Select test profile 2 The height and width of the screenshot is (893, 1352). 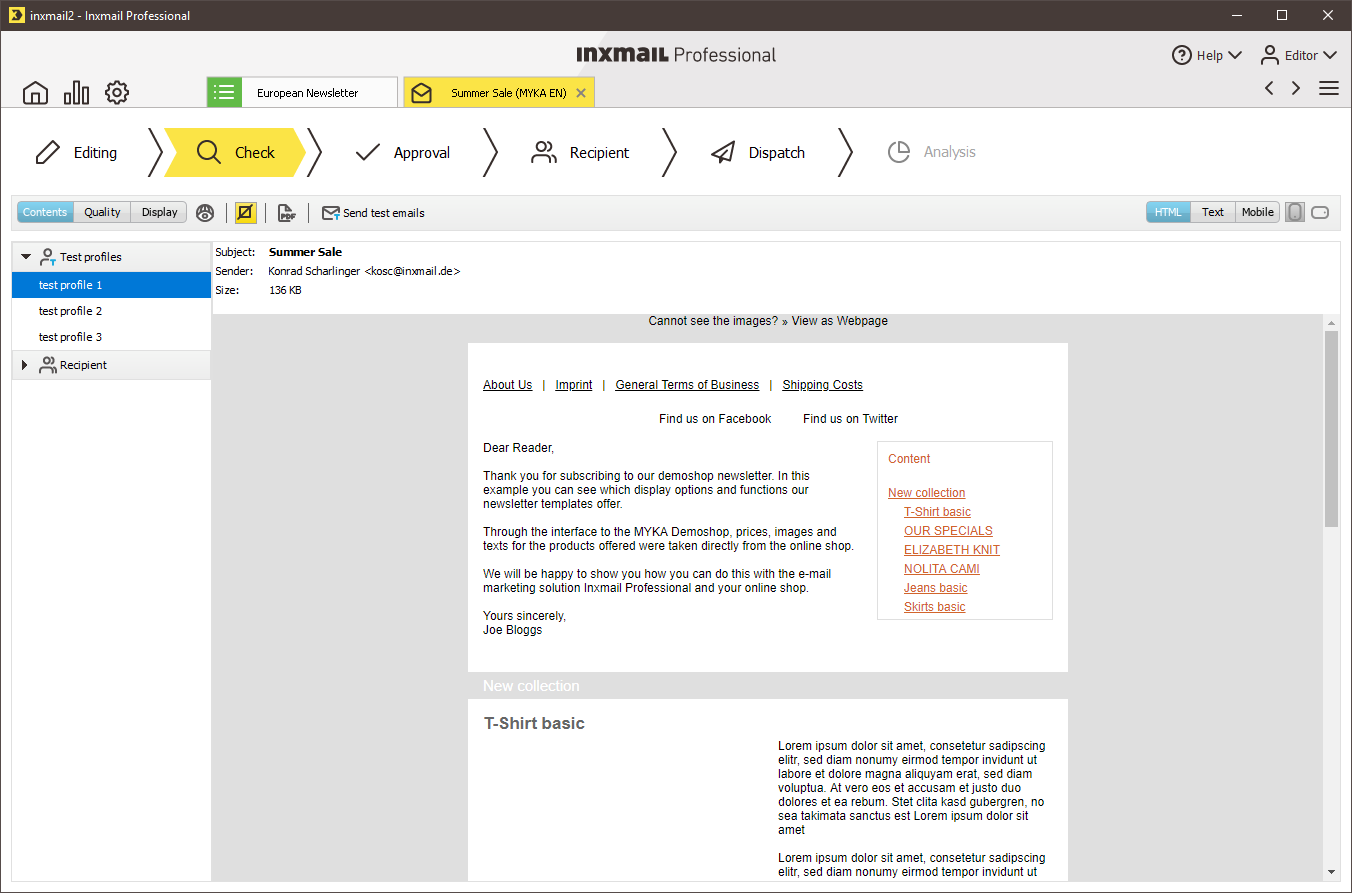pos(111,311)
